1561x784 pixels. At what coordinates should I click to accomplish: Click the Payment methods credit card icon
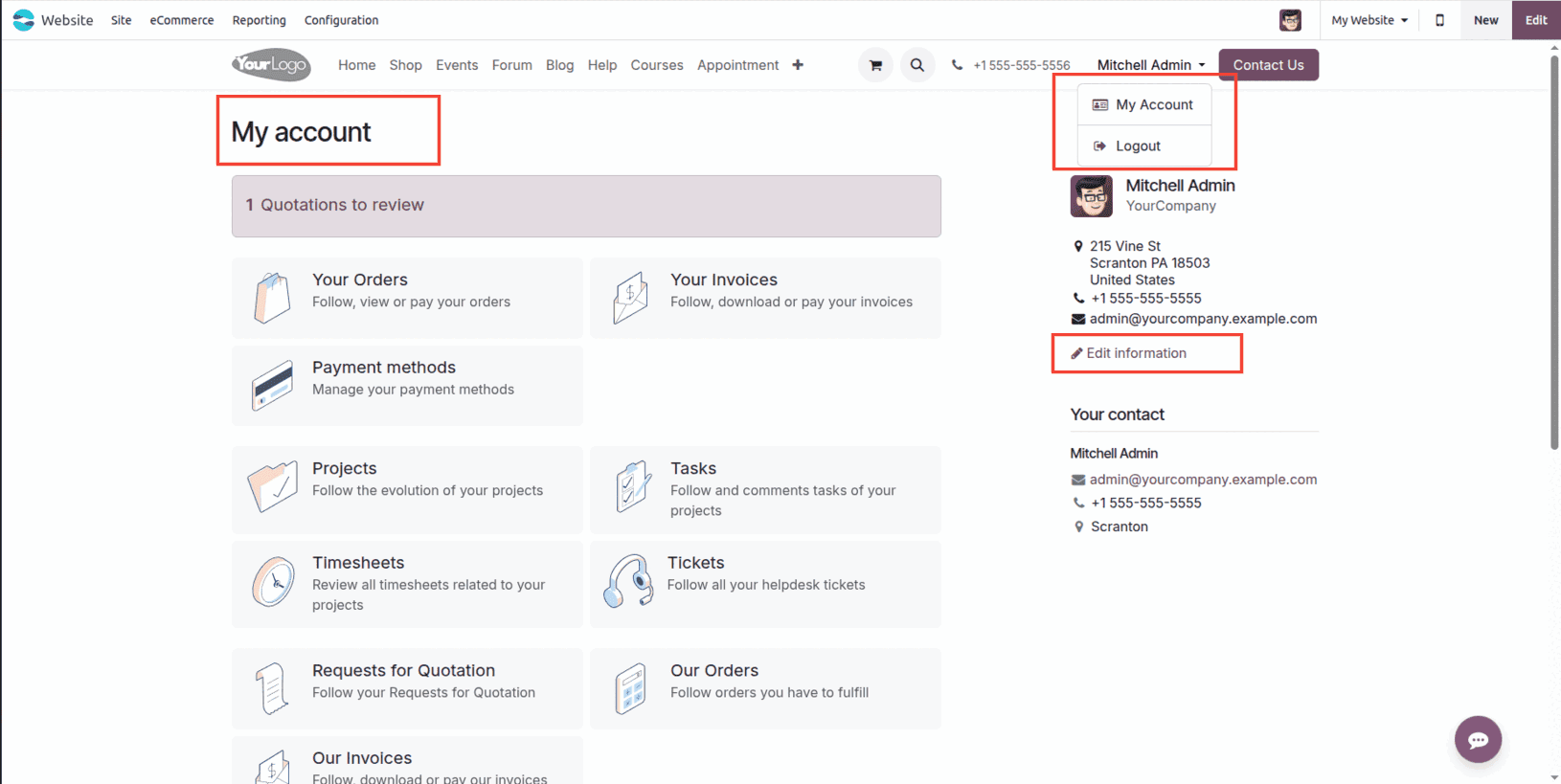(x=272, y=385)
